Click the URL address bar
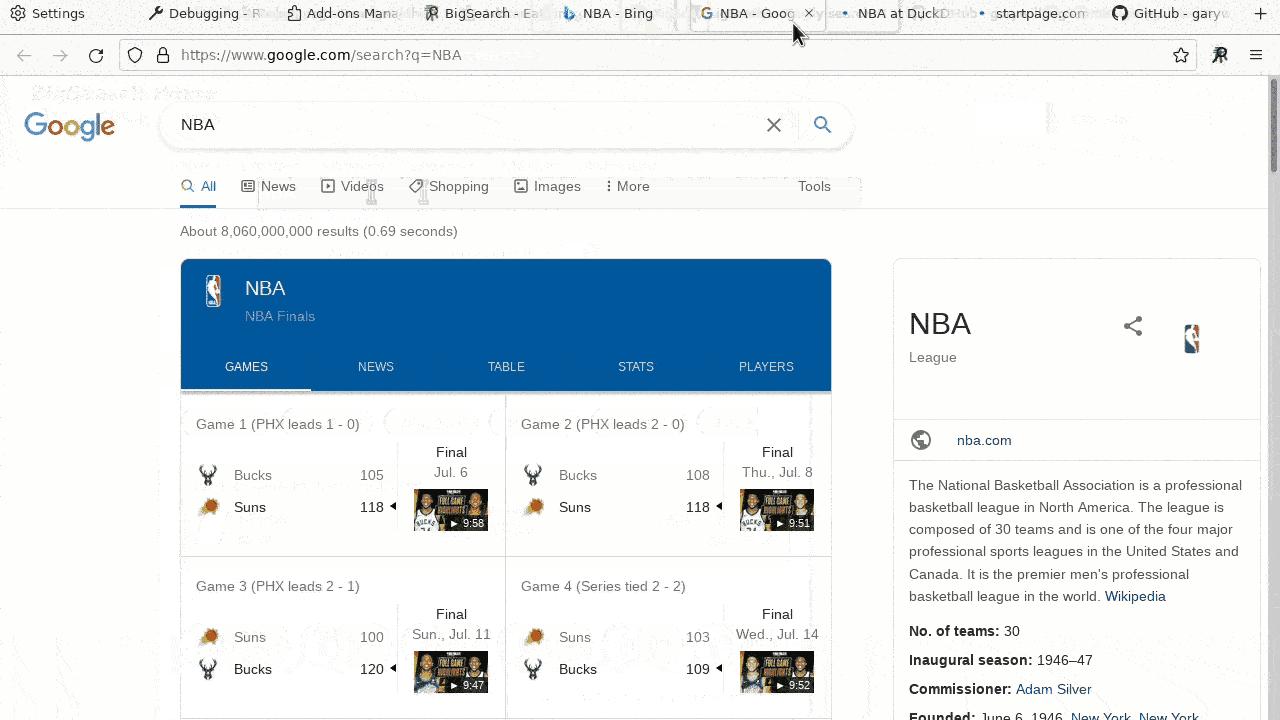The height and width of the screenshot is (720, 1280). pyautogui.click(x=660, y=55)
